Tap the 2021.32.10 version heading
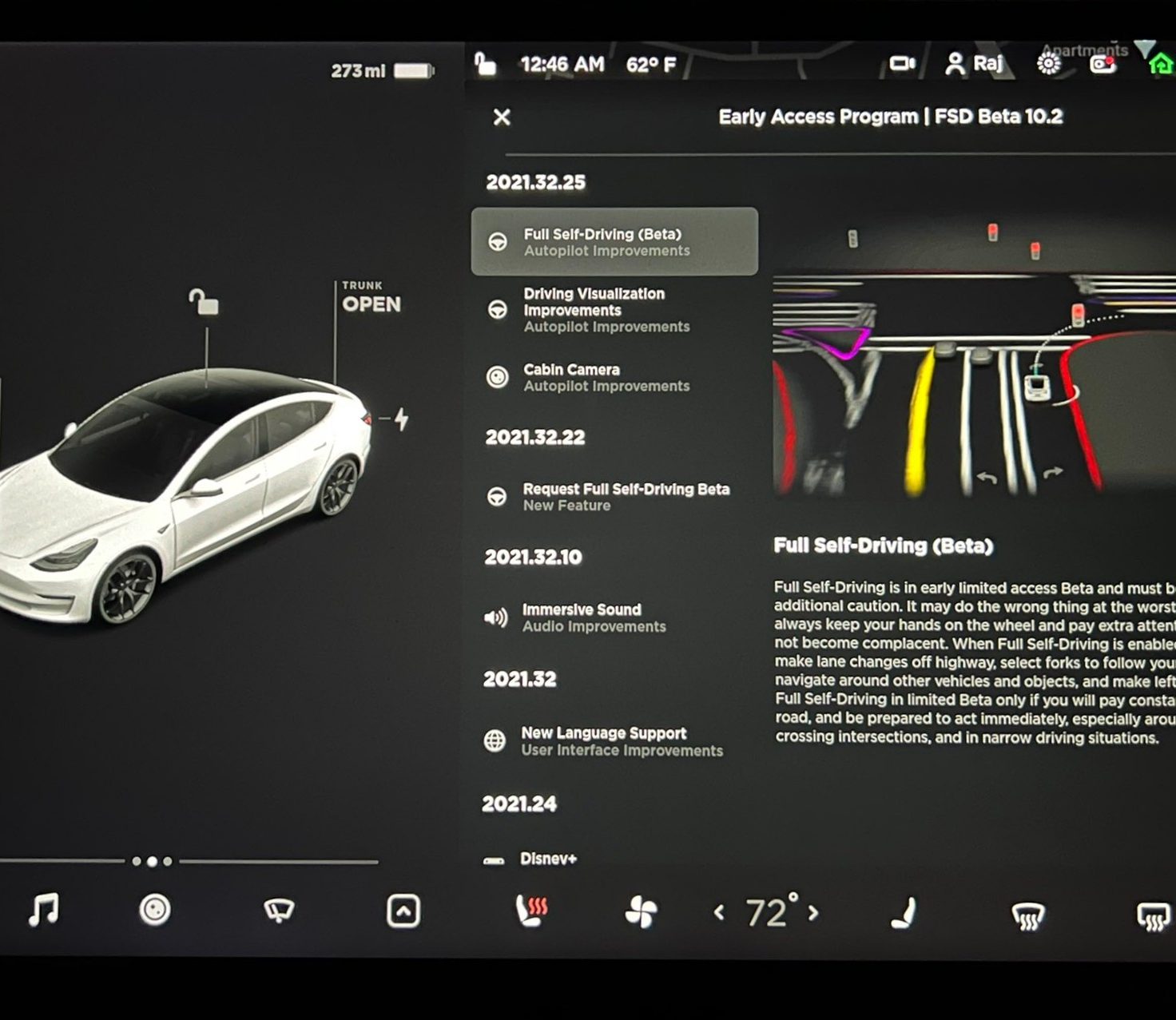This screenshot has width=1176, height=1020. (x=533, y=557)
